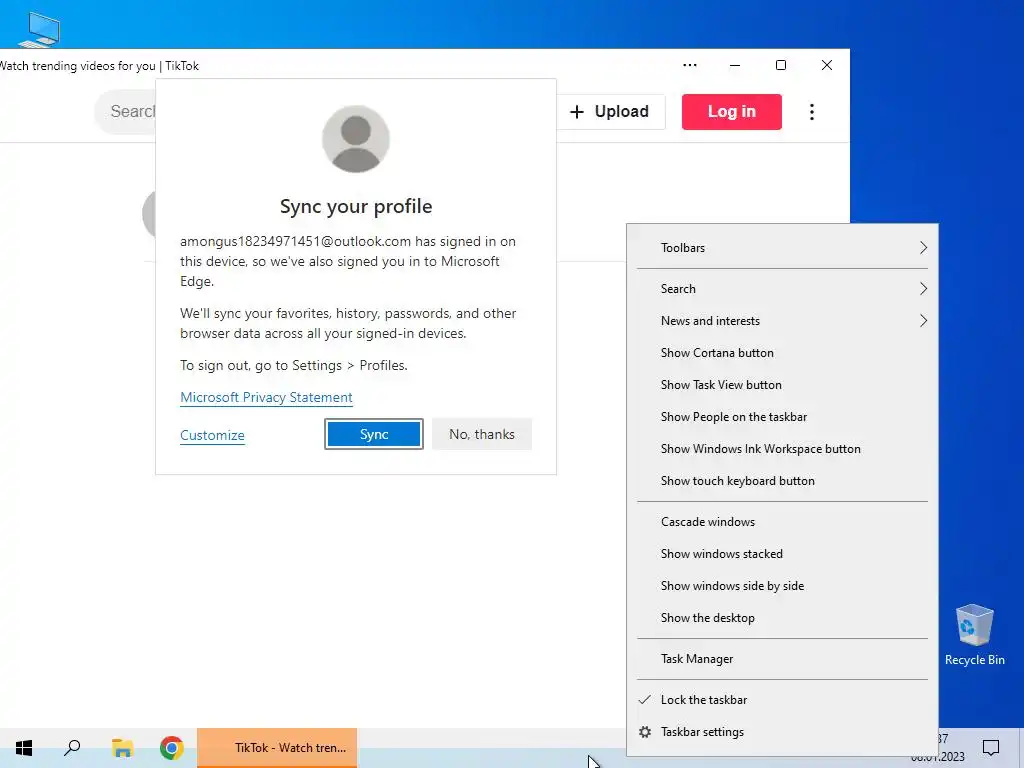Decline sync with No, thanks
The image size is (1024, 768).
click(x=482, y=434)
